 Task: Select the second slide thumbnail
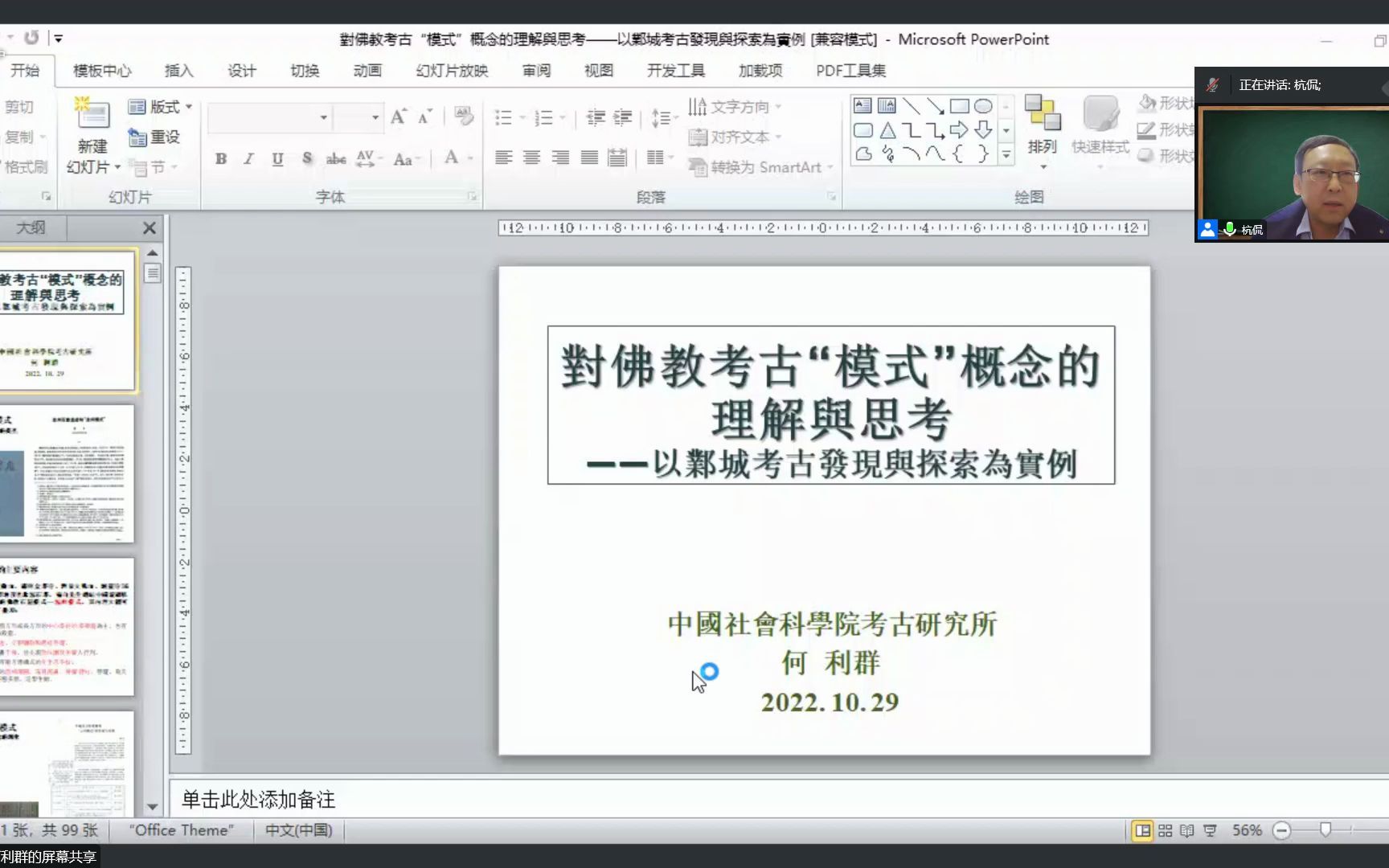coord(67,473)
